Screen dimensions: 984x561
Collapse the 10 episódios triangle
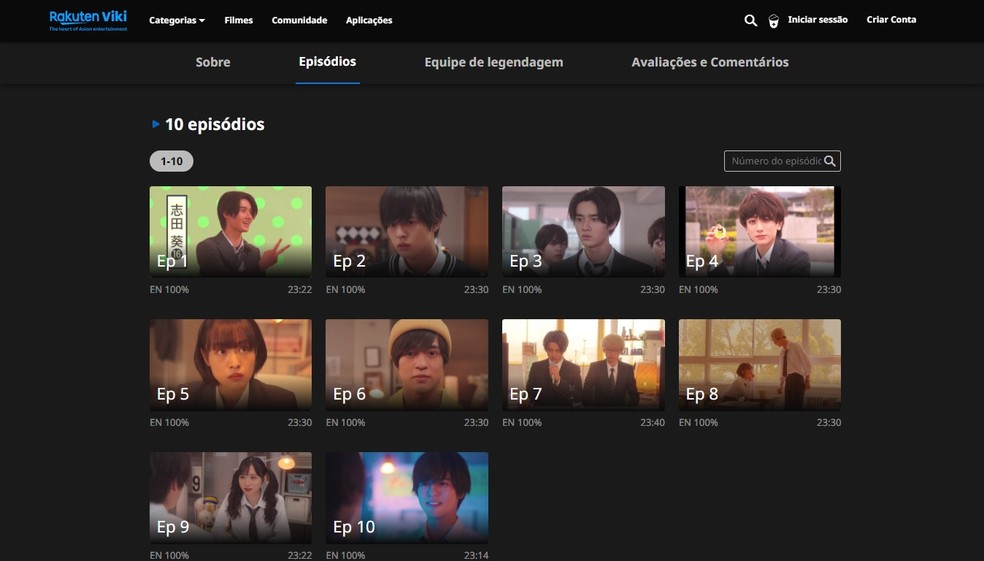click(156, 124)
